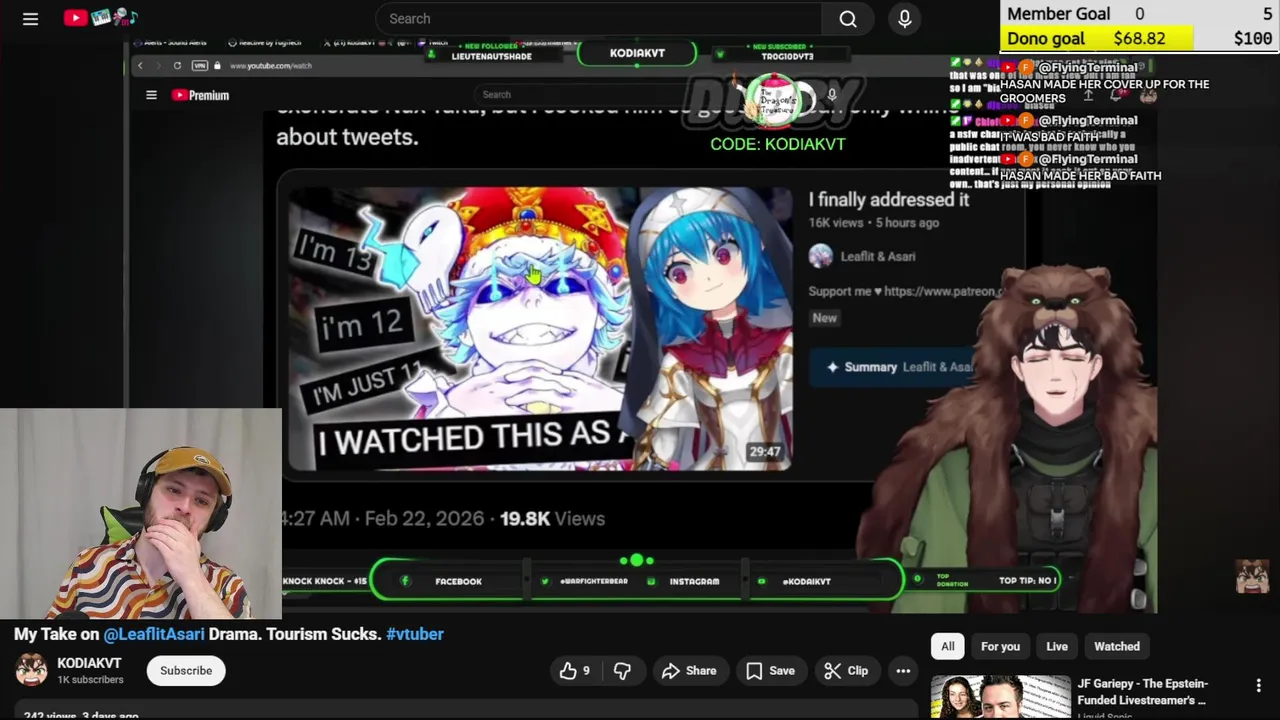
Task: Click the video player area
Action: pyautogui.click(x=640, y=328)
